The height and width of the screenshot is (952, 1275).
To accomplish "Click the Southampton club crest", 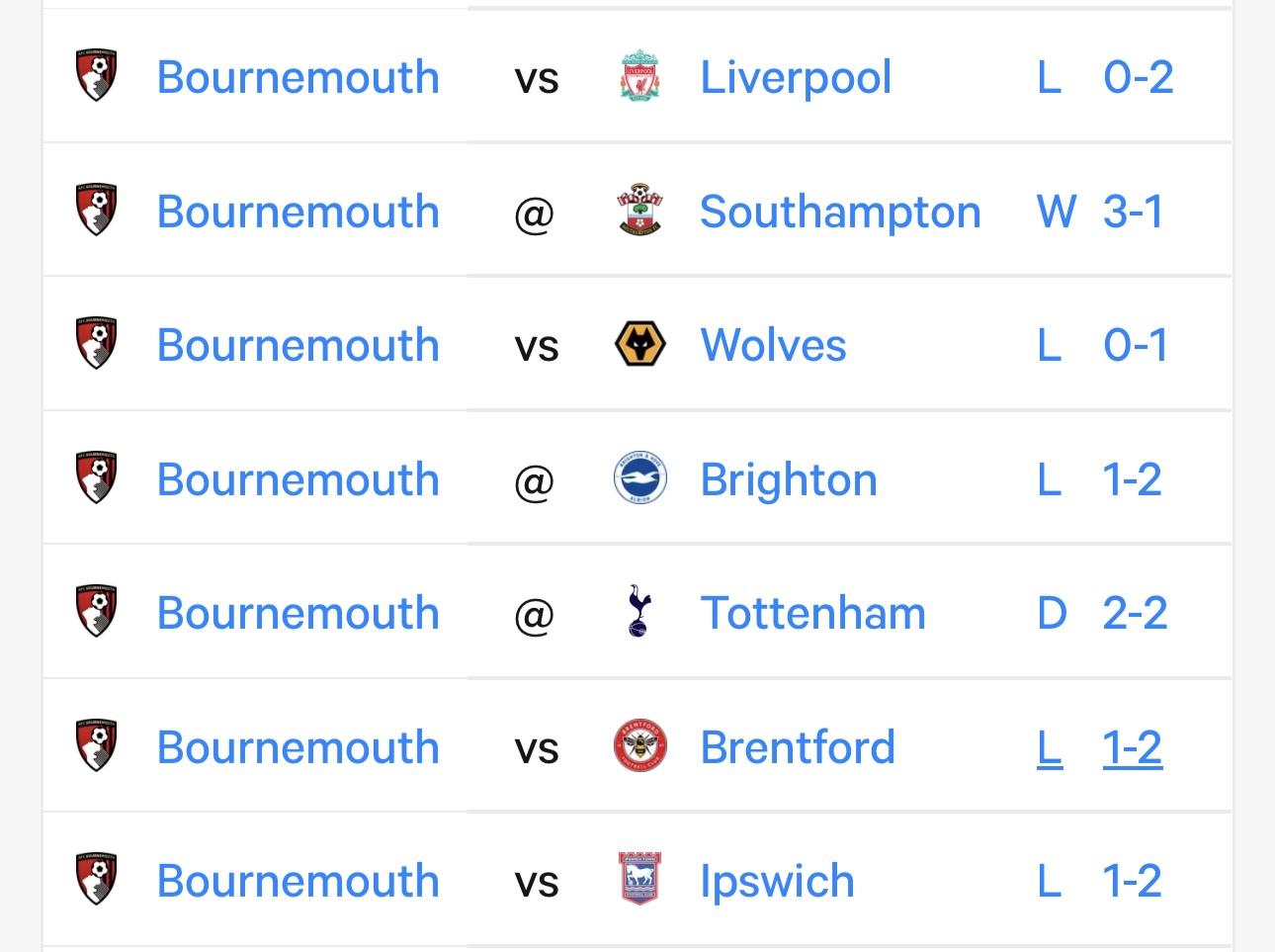I will pyautogui.click(x=639, y=210).
